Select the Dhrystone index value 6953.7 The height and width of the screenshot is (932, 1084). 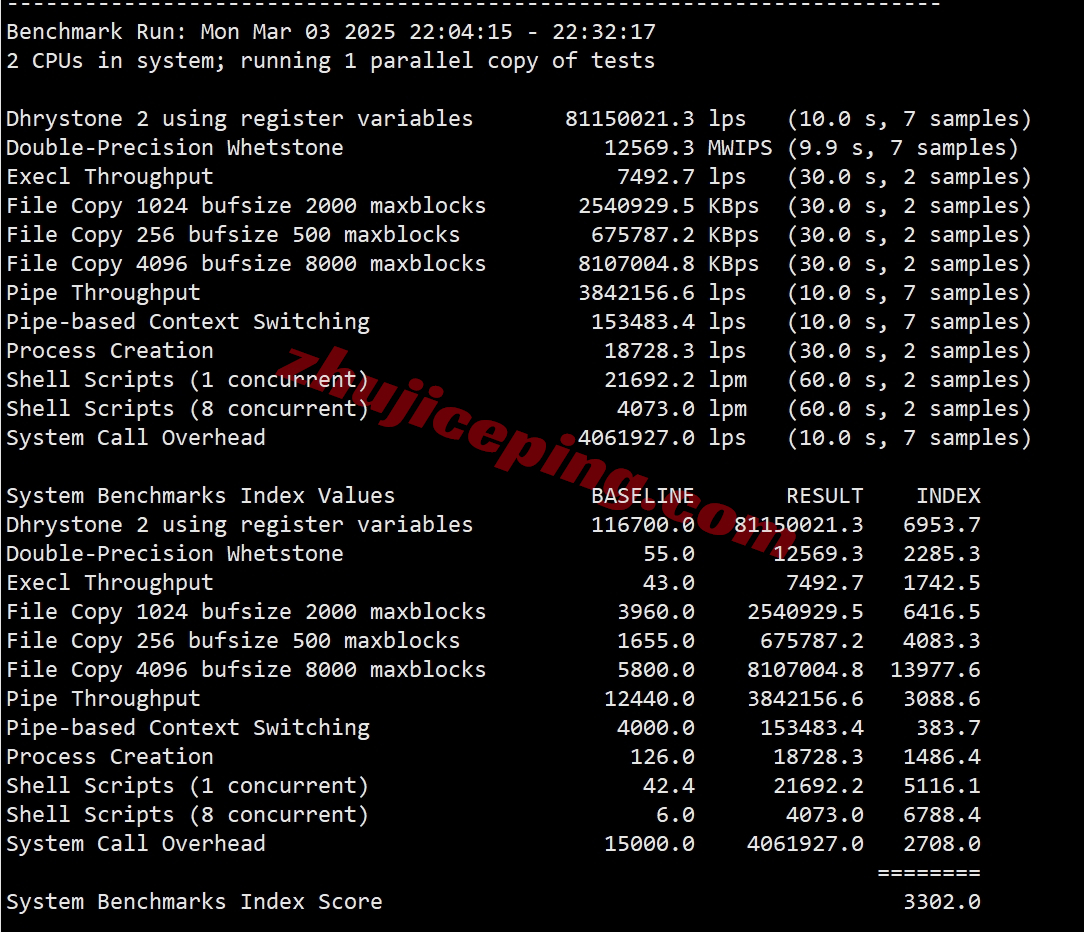coord(942,525)
